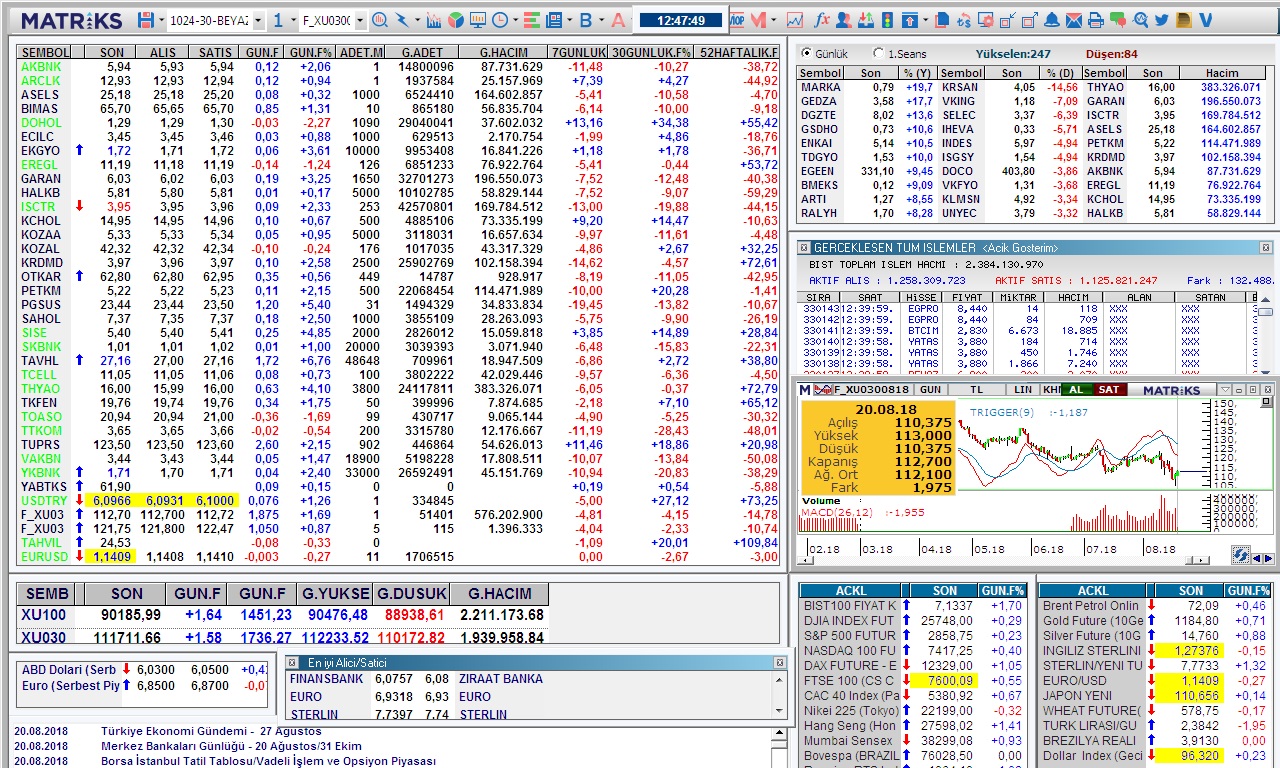Expand the red M icon dropdown arrow
The image size is (1280, 768).
[x=774, y=20]
